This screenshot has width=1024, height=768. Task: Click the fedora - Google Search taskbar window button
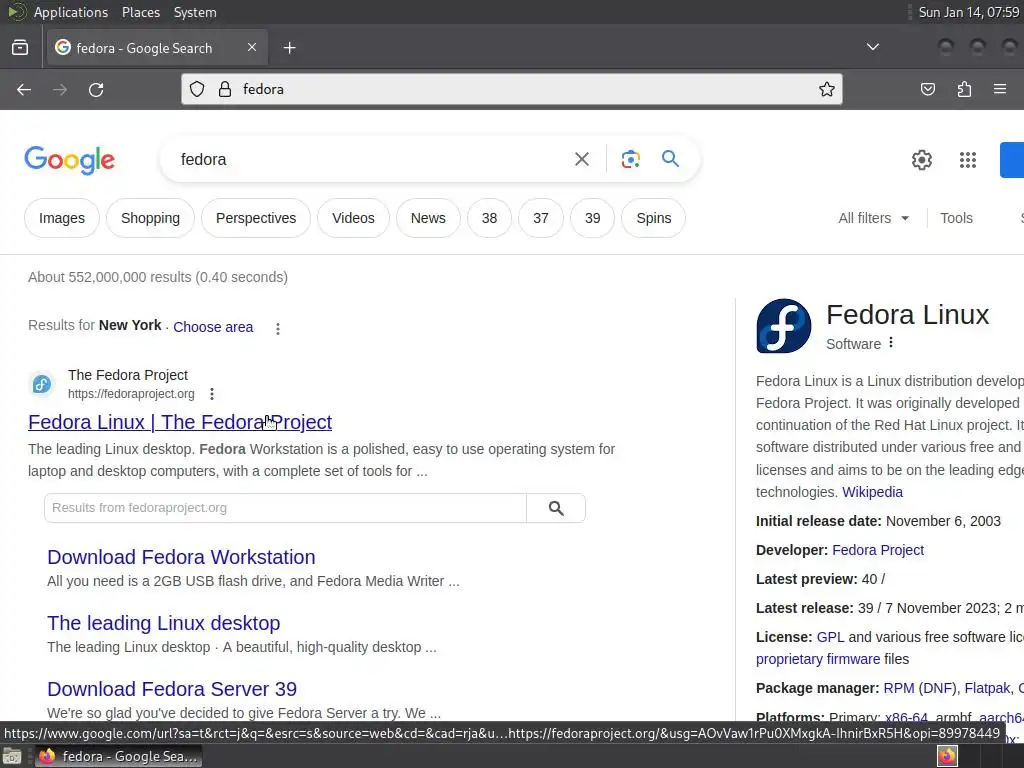point(118,756)
